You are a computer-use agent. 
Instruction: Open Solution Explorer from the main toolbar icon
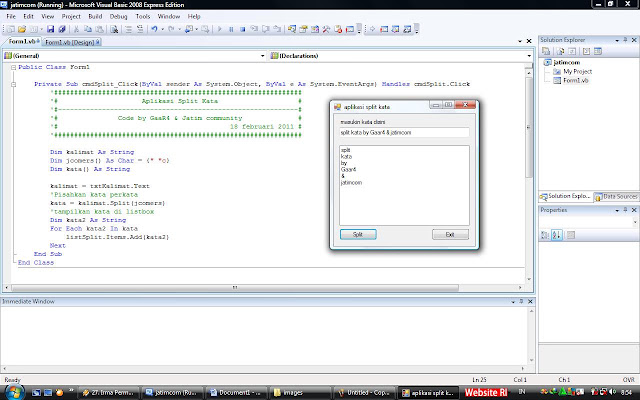(x=291, y=29)
